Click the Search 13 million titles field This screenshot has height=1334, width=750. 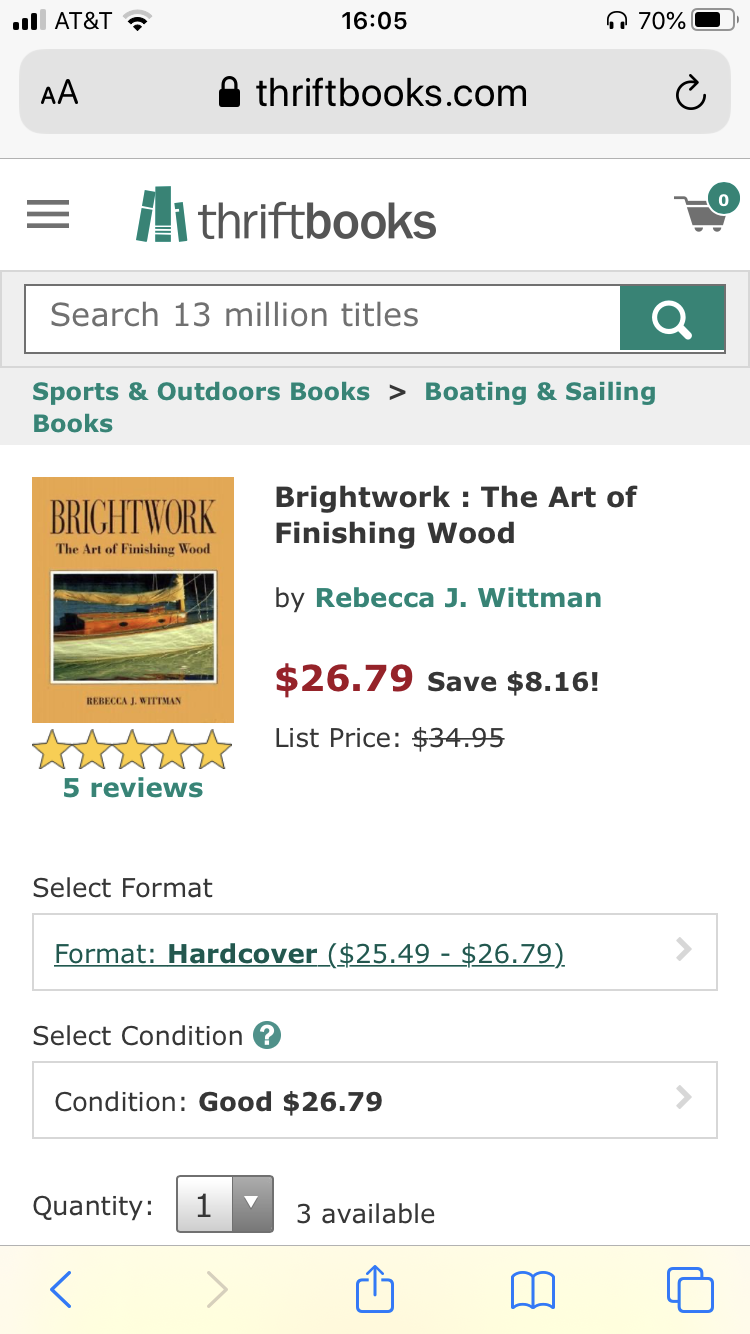pyautogui.click(x=322, y=318)
